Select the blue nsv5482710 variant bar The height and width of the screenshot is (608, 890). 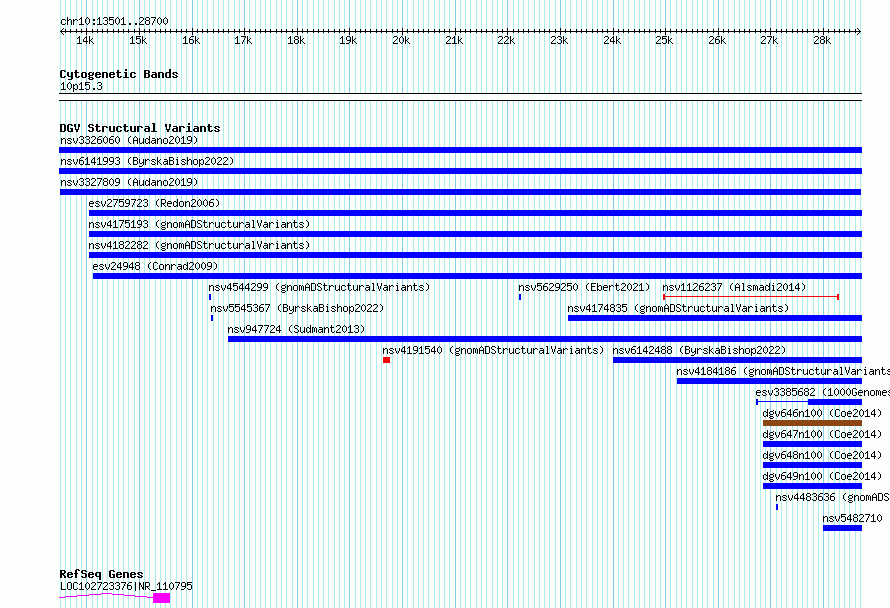tap(842, 528)
